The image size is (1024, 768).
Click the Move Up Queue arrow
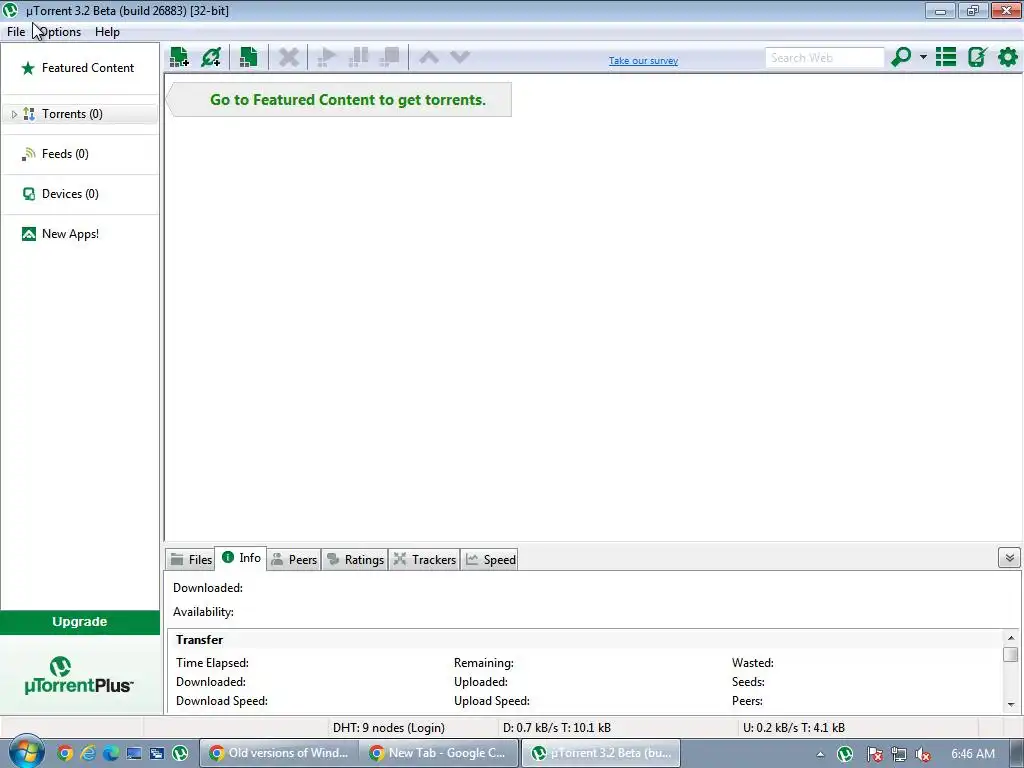point(428,57)
